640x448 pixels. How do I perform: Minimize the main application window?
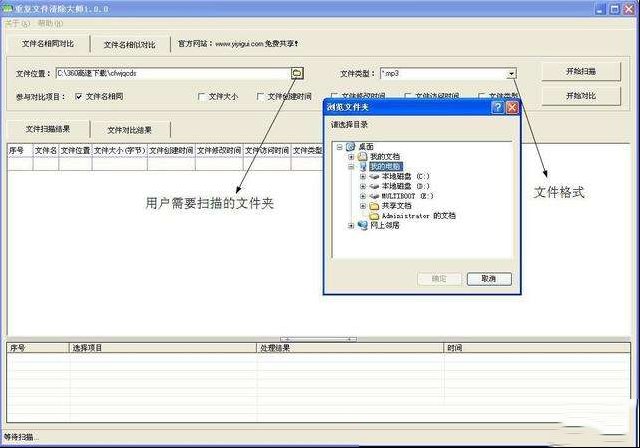[600, 9]
